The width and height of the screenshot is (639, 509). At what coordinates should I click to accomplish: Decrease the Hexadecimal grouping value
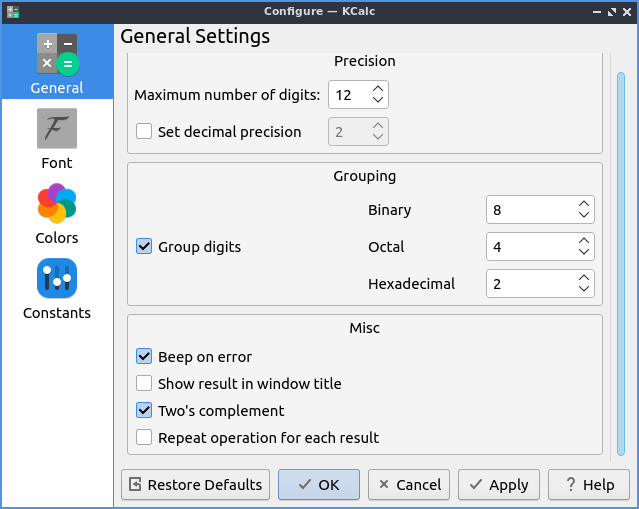pos(584,289)
